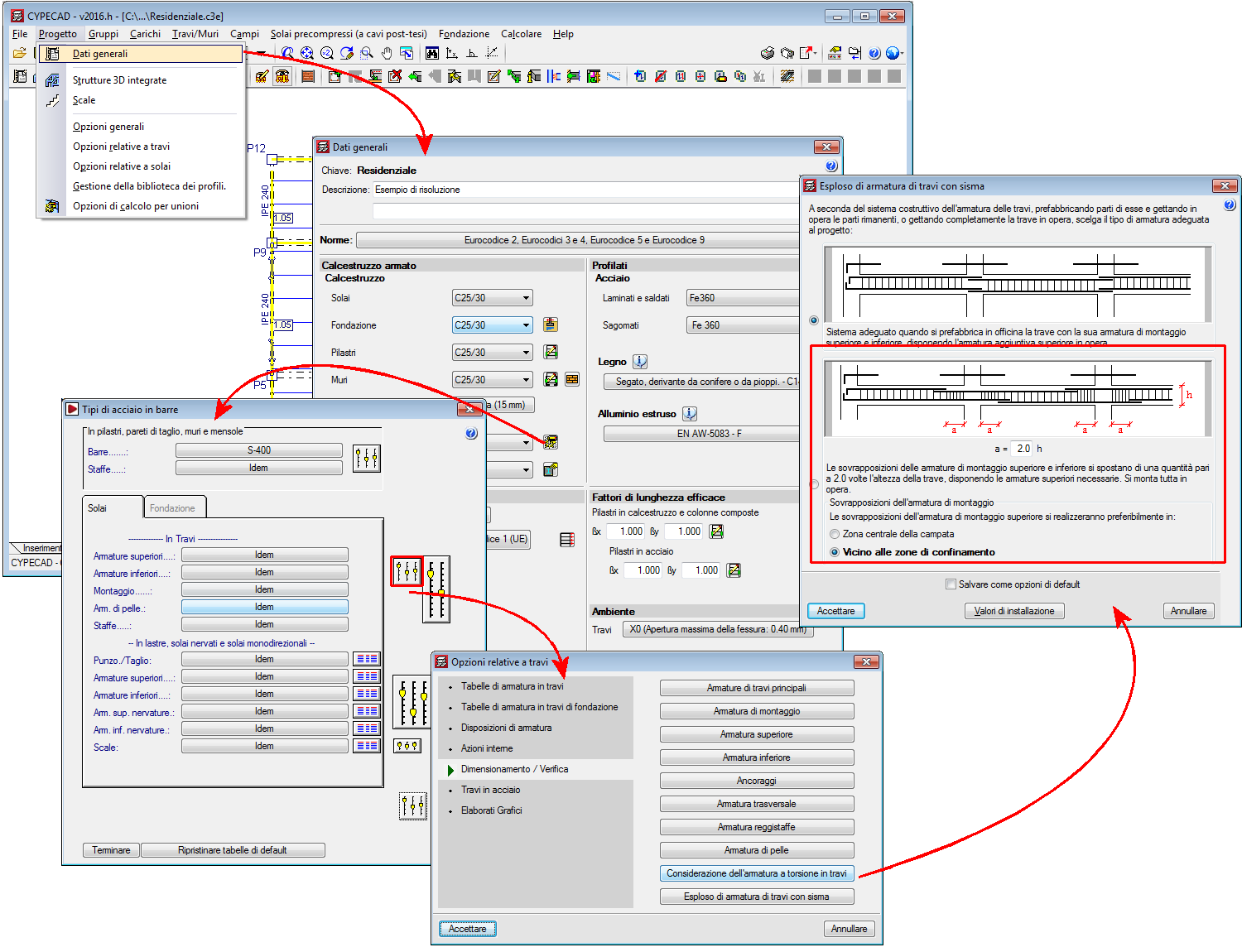Click help icon in Dati generali dialog
This screenshot has width=1242, height=952.
(x=832, y=166)
